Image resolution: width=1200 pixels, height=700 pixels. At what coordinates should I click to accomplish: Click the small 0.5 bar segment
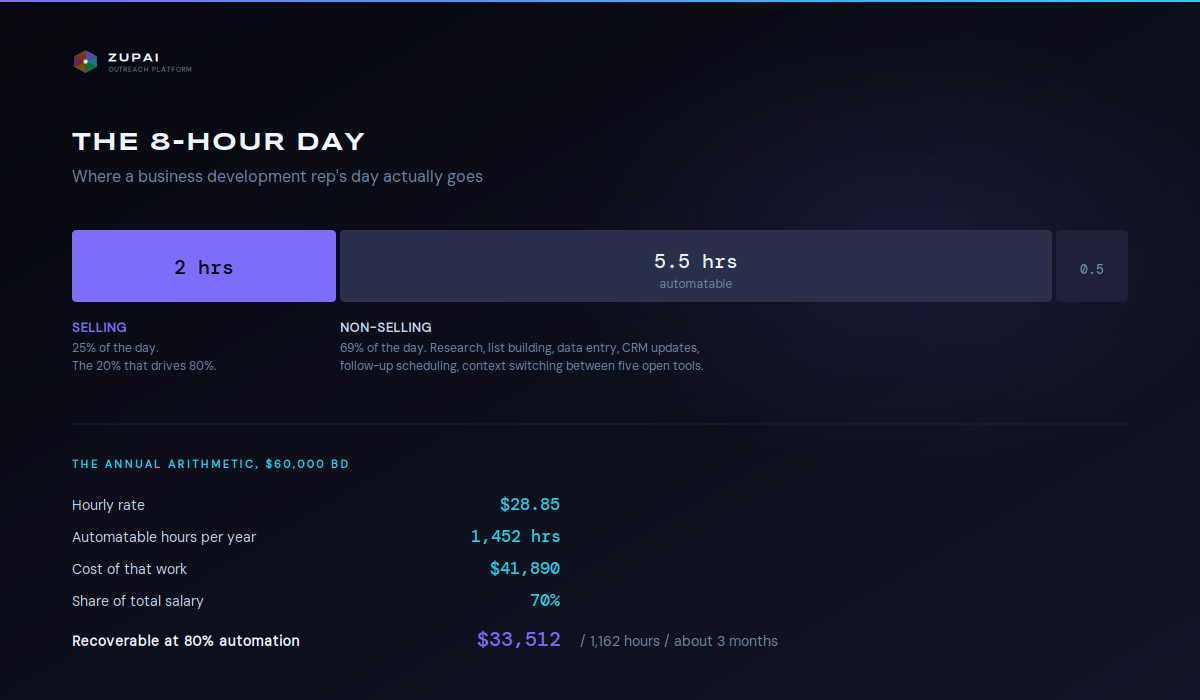coord(1092,266)
